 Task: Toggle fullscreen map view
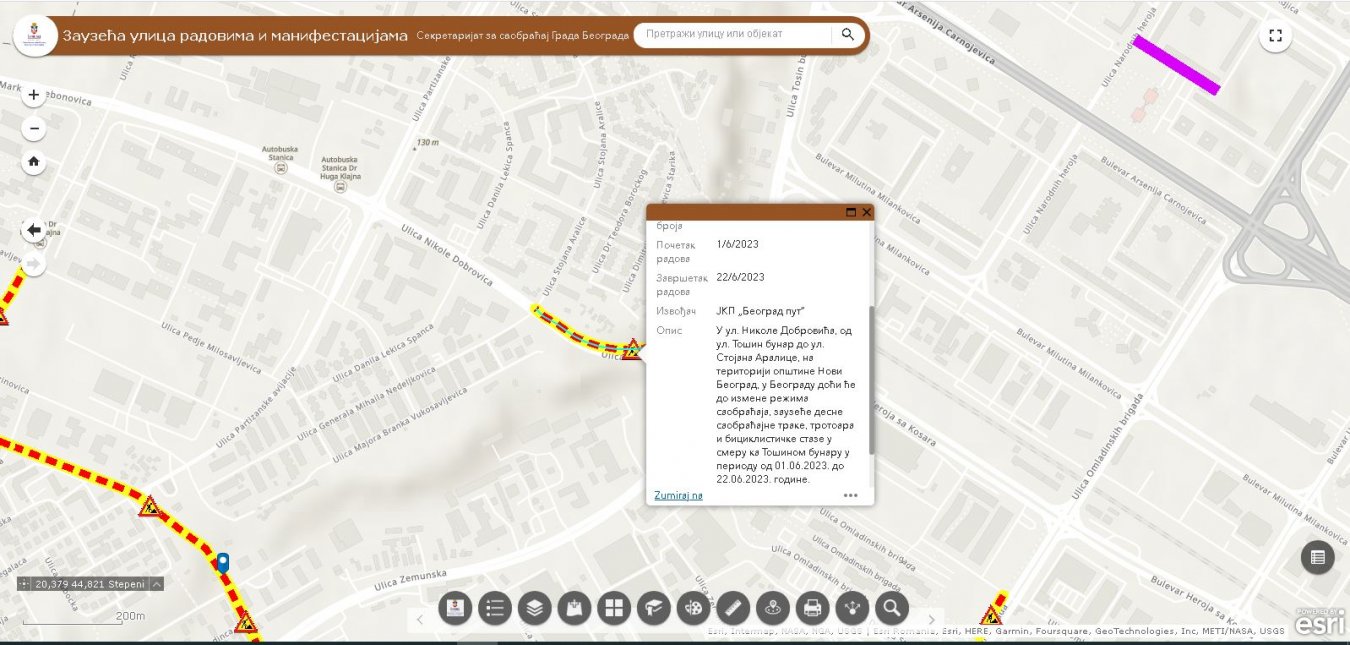tap(1275, 36)
